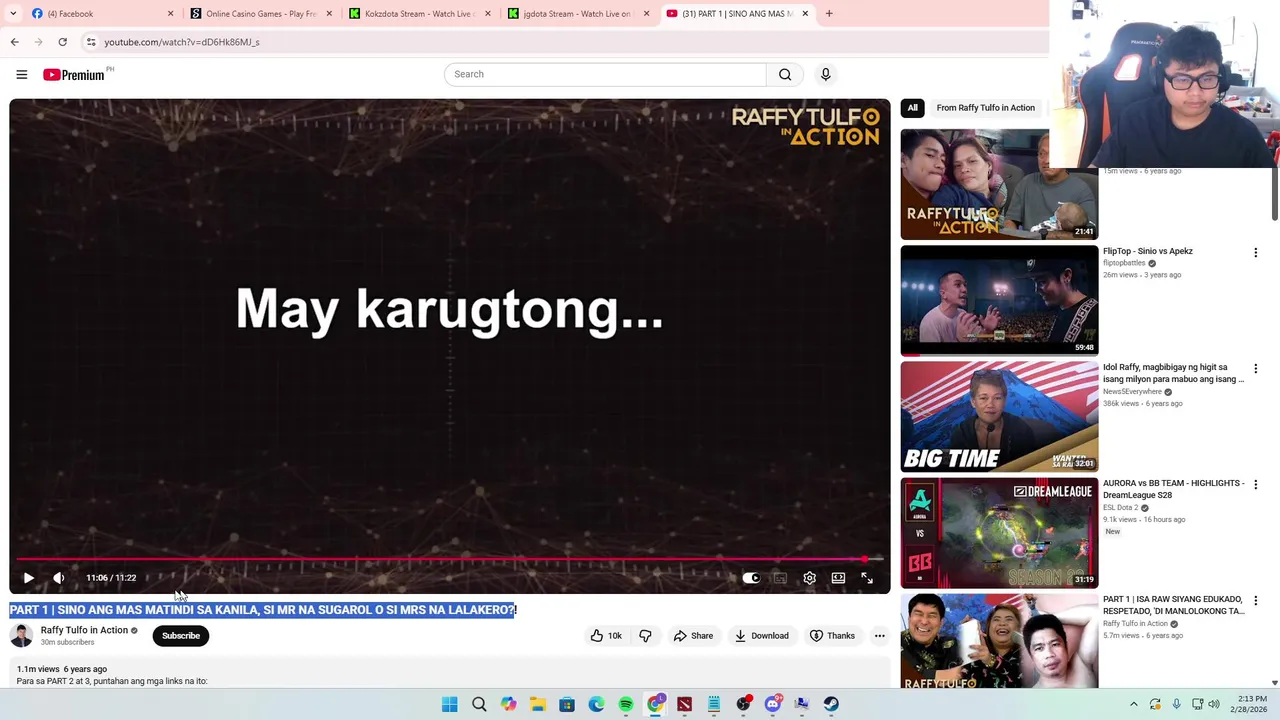Search with voice using the microphone icon
The height and width of the screenshot is (720, 1280).
(825, 74)
